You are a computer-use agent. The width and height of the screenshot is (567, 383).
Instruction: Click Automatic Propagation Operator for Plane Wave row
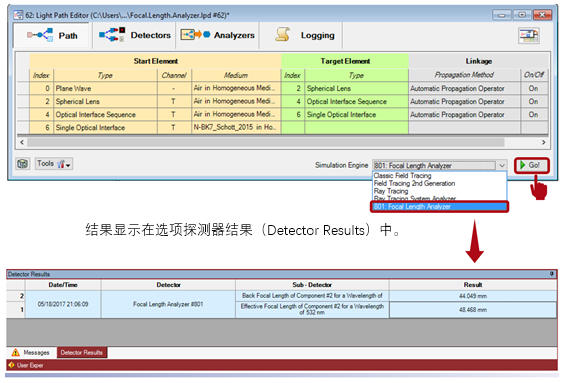(x=465, y=88)
